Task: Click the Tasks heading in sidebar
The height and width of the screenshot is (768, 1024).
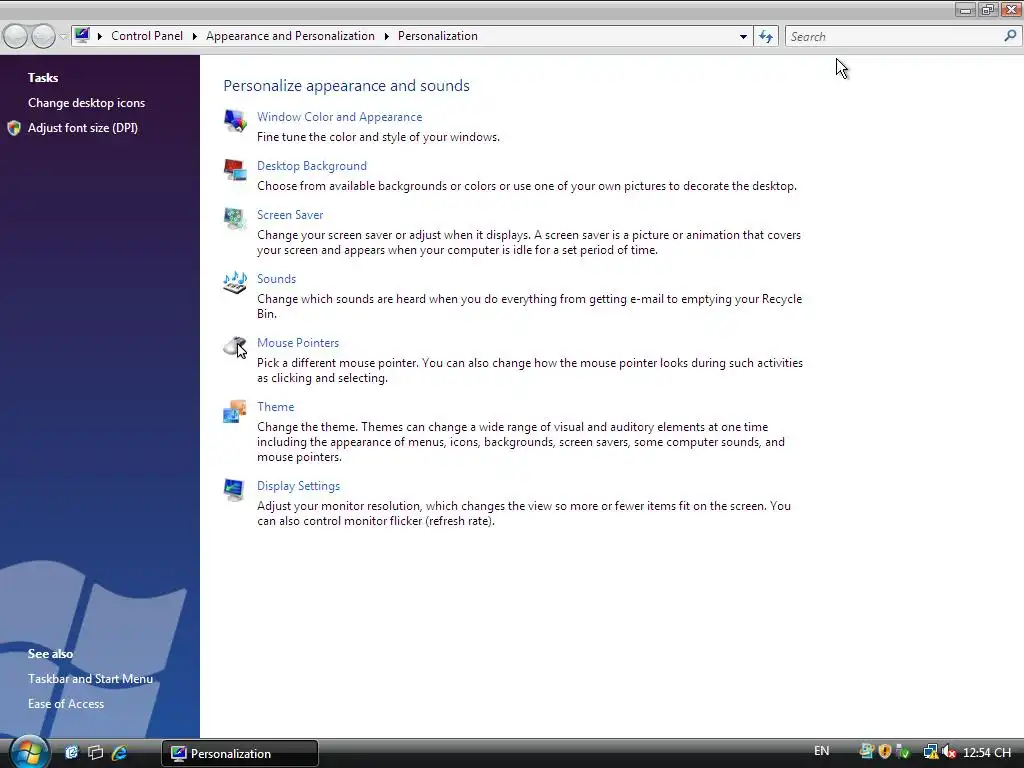Action: coord(43,78)
